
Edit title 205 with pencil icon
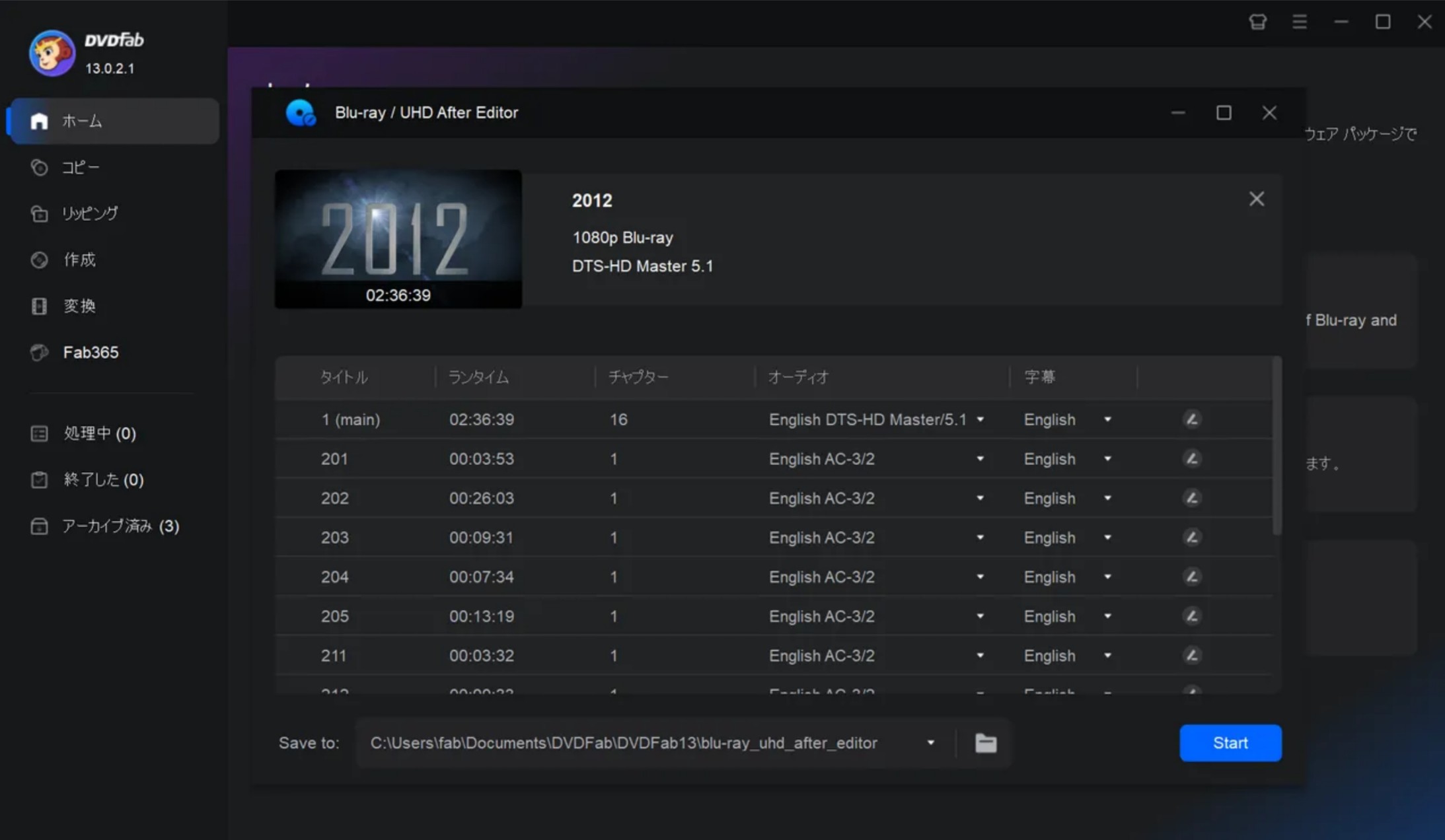pyautogui.click(x=1192, y=616)
